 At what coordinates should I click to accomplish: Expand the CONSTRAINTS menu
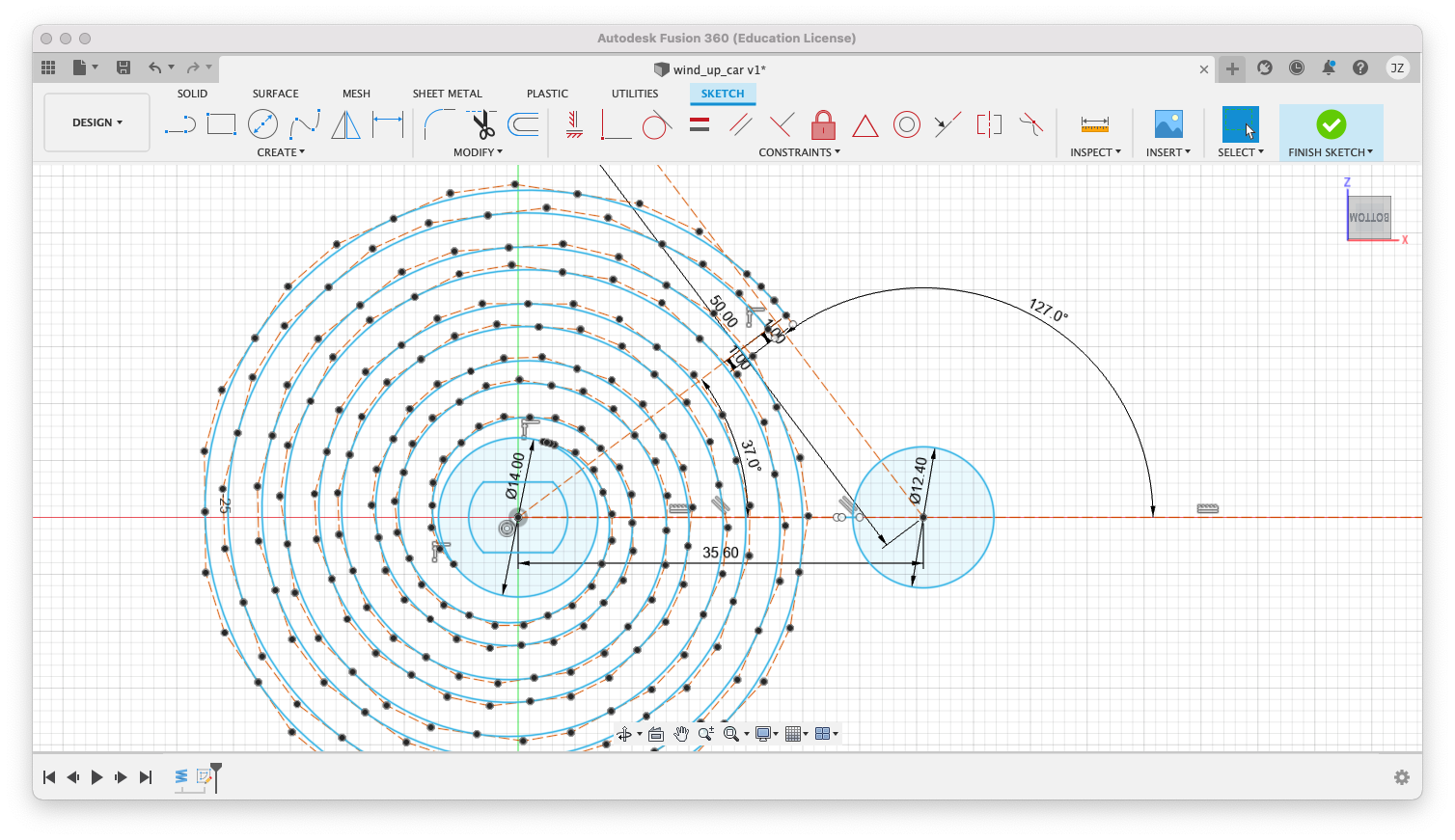point(799,152)
